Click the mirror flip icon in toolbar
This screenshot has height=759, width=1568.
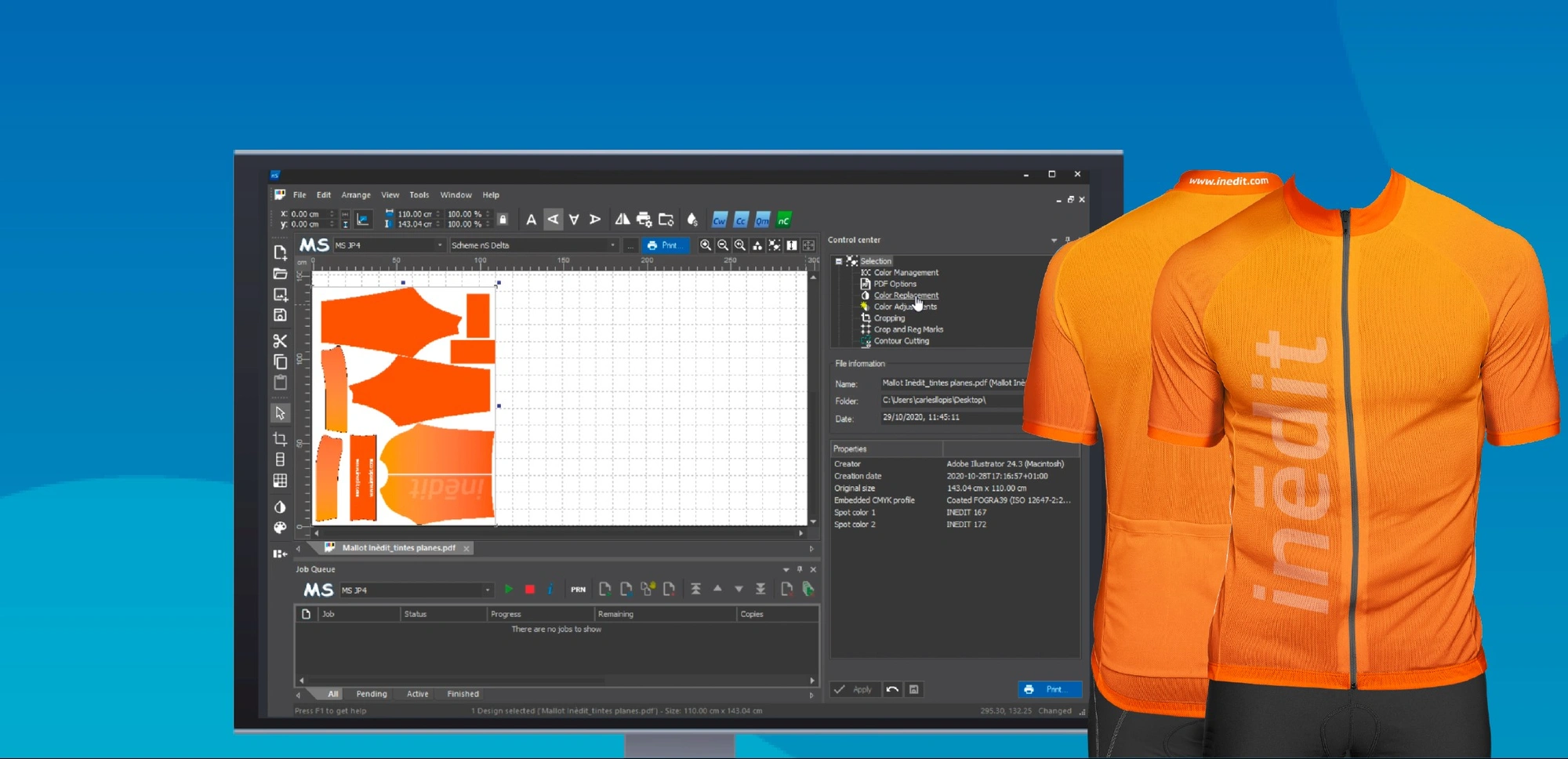click(622, 220)
